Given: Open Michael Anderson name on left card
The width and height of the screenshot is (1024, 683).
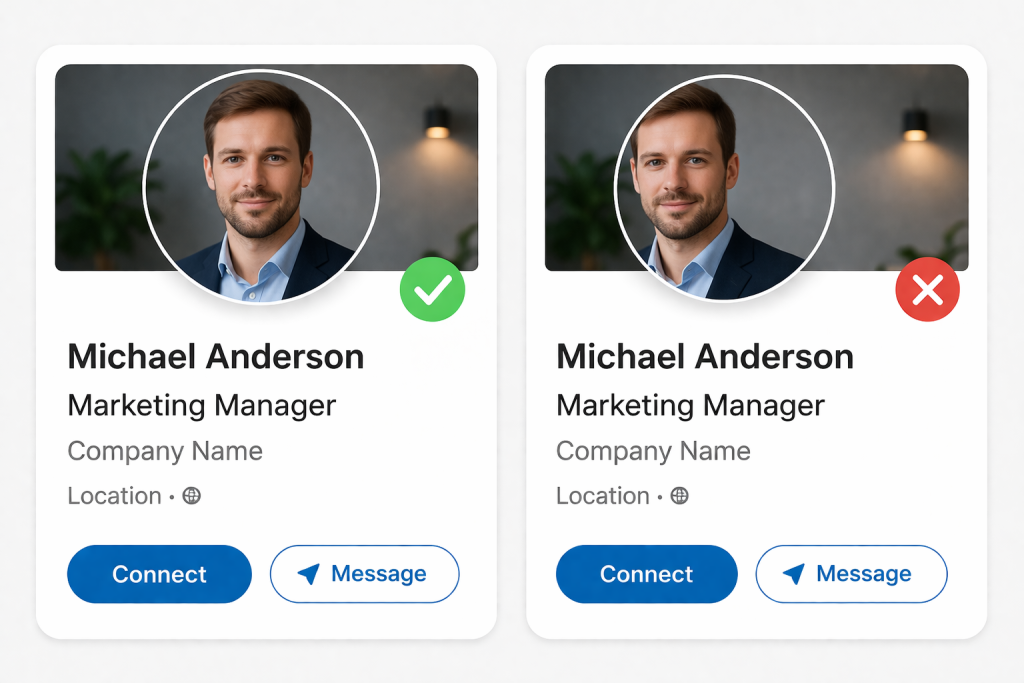Looking at the screenshot, I should pyautogui.click(x=216, y=357).
